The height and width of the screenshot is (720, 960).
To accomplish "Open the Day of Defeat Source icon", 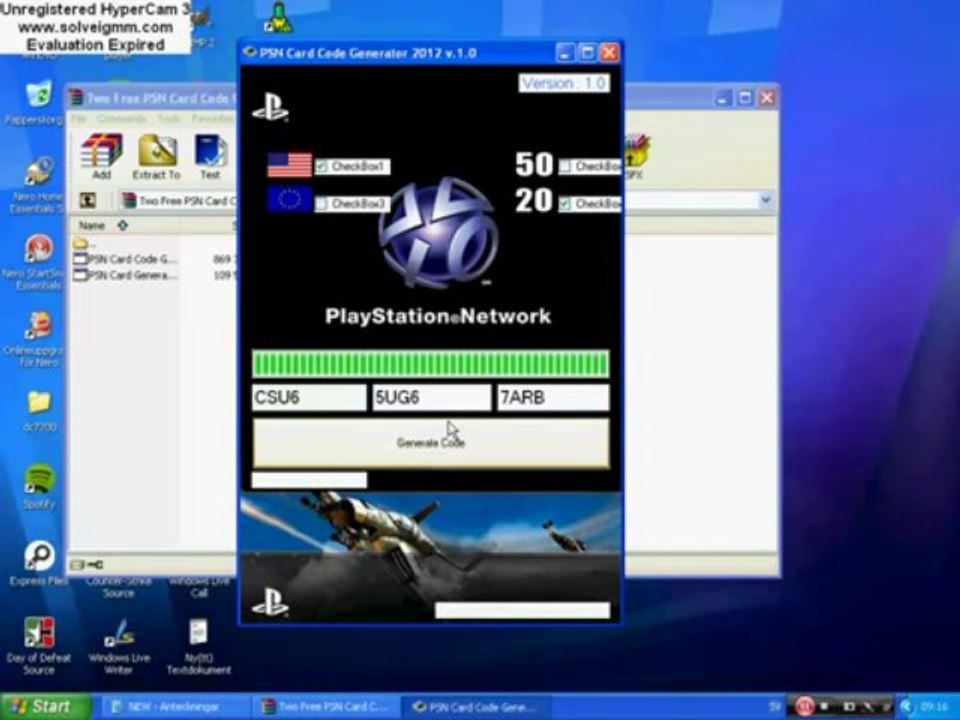I will pos(39,632).
